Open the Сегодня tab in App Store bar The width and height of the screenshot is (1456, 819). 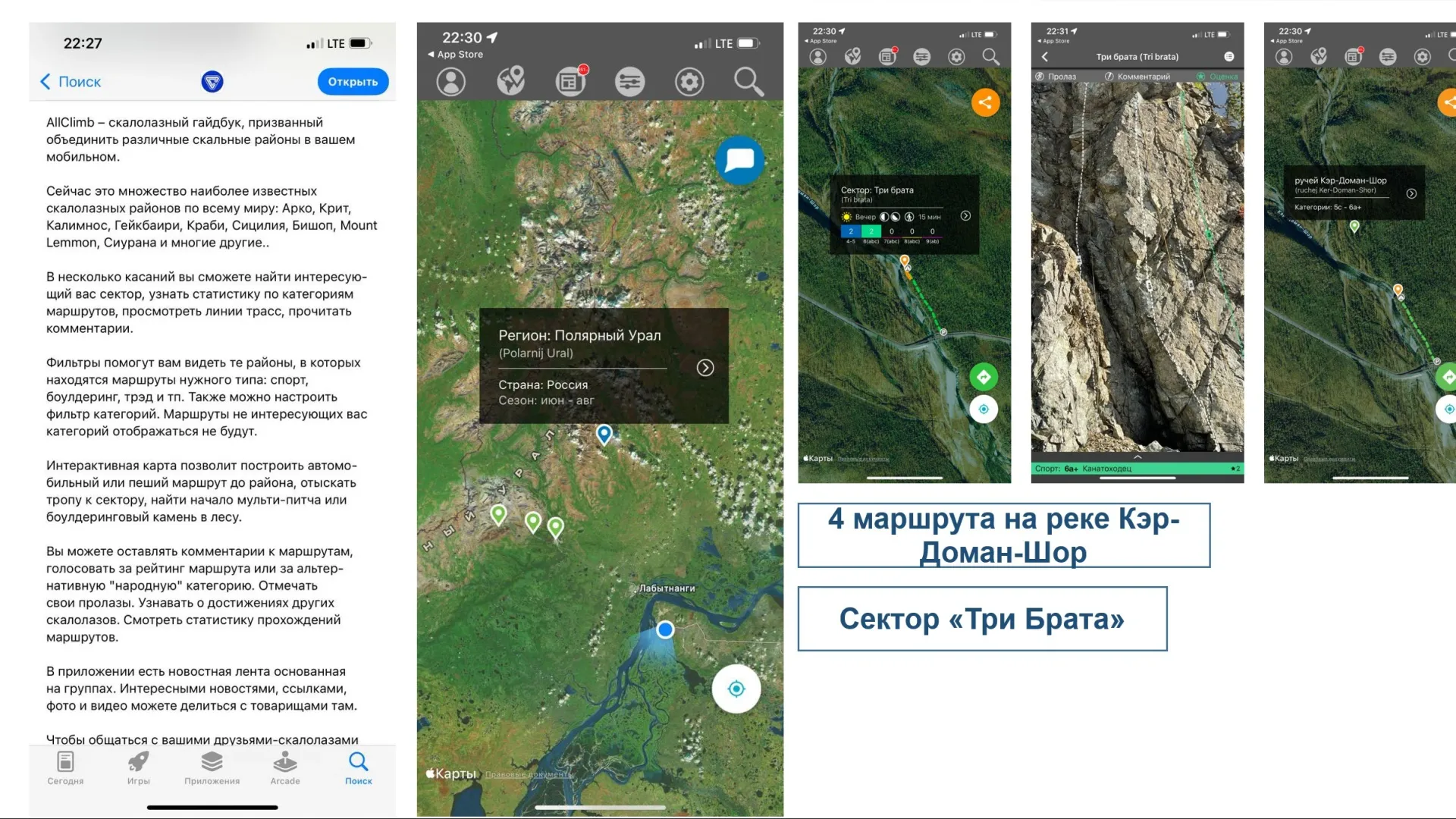[65, 767]
